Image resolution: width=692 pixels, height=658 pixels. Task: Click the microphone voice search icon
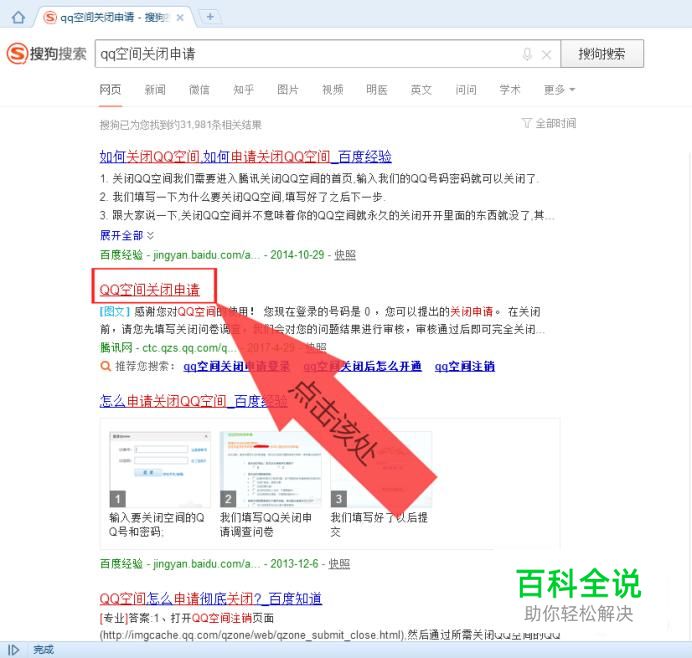(x=527, y=54)
